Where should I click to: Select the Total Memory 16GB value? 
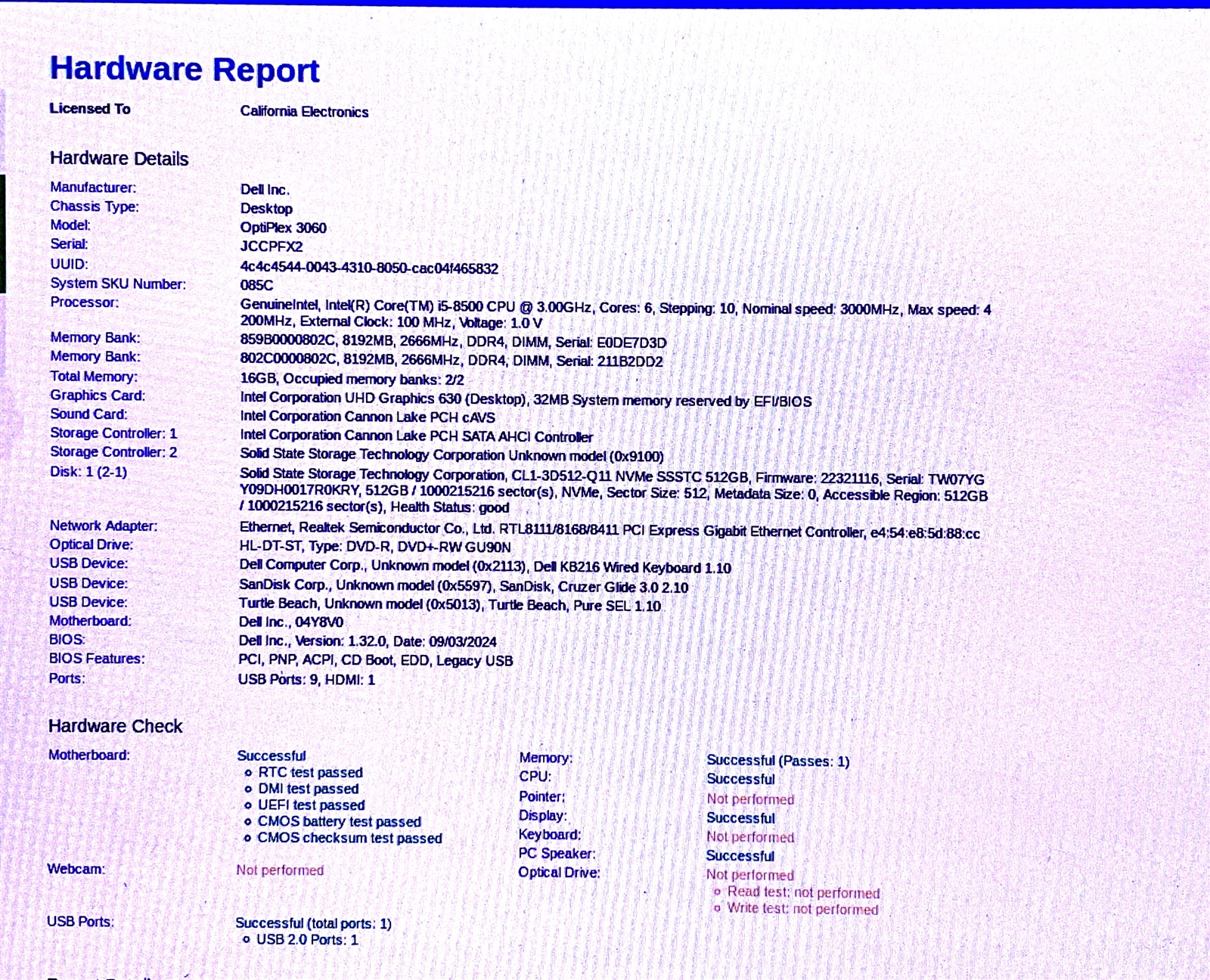coord(352,380)
